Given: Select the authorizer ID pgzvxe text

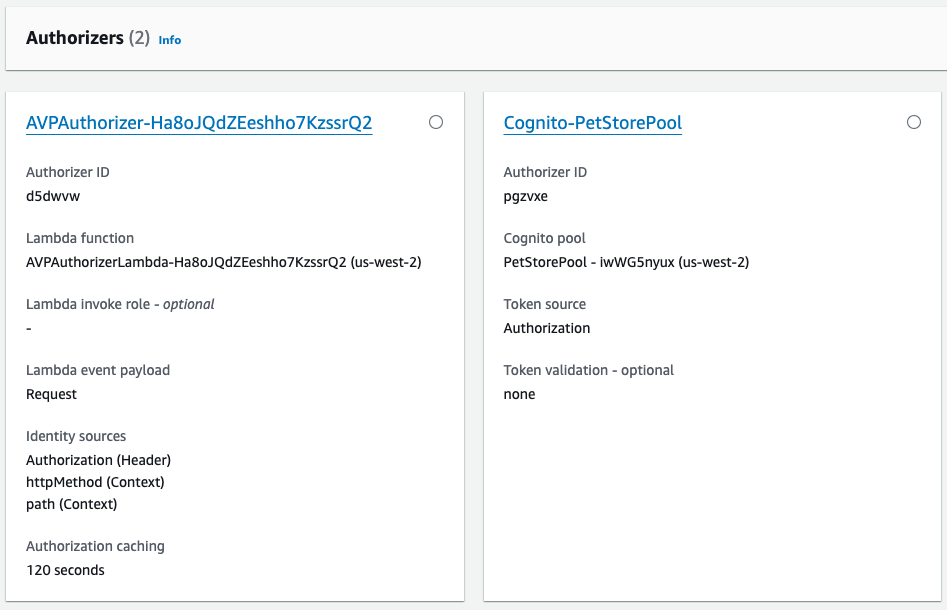Looking at the screenshot, I should click(x=525, y=196).
